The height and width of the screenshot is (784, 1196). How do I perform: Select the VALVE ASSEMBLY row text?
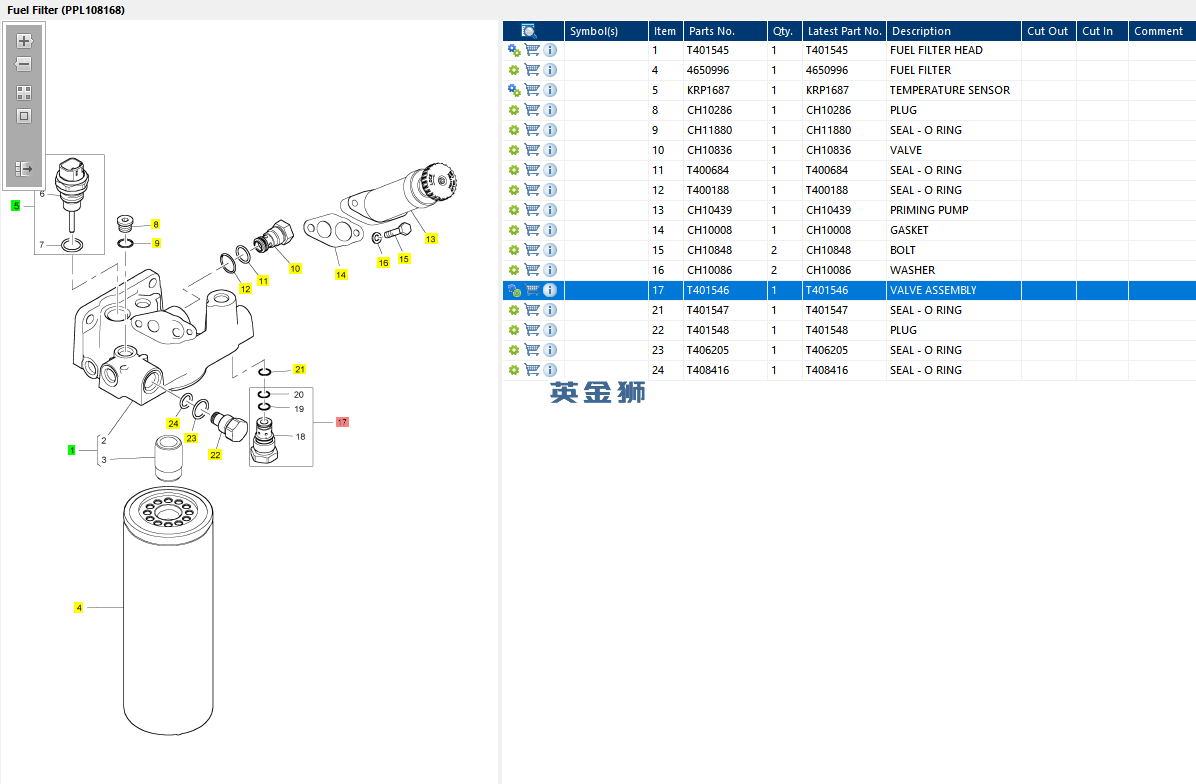[933, 291]
